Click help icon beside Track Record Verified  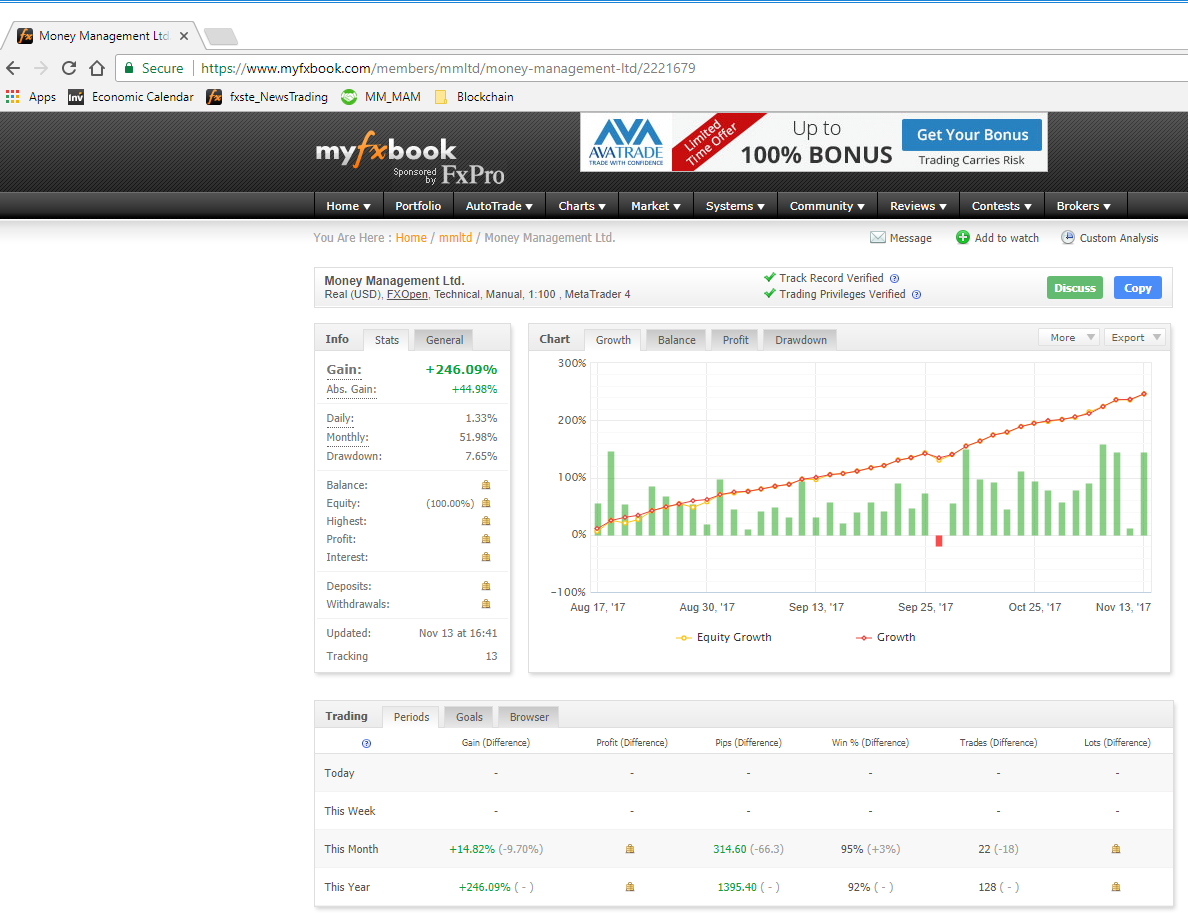click(895, 279)
